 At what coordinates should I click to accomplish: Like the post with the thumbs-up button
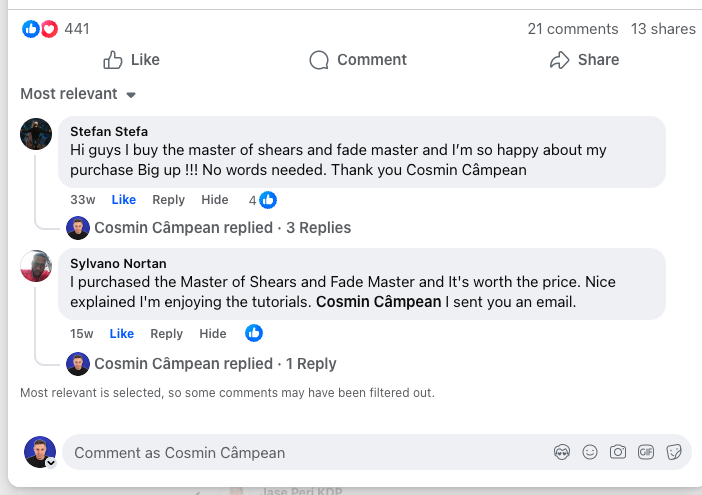coord(131,60)
